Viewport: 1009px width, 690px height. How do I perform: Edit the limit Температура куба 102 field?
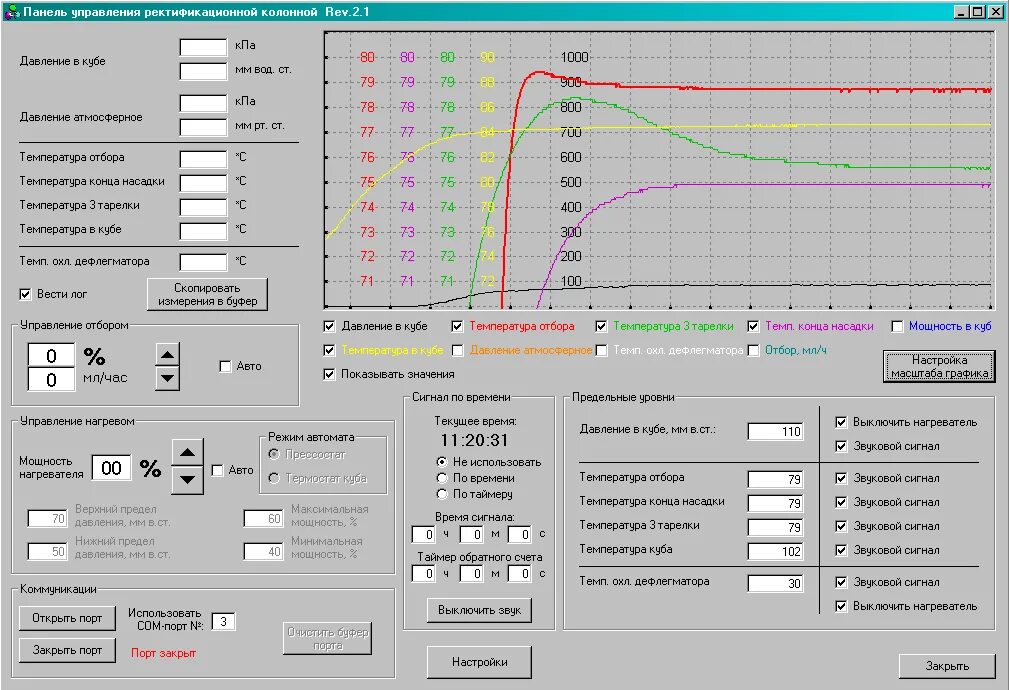775,551
